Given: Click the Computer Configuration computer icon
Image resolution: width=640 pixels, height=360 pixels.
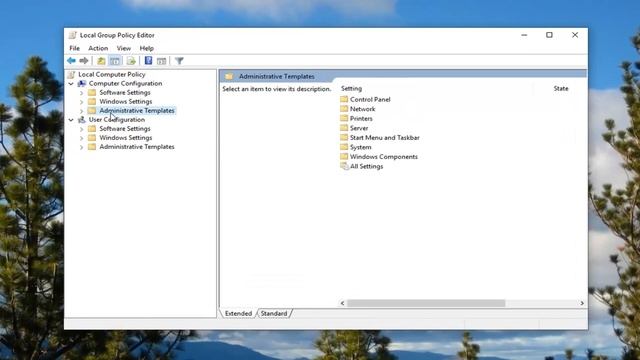Looking at the screenshot, I should click(82, 83).
